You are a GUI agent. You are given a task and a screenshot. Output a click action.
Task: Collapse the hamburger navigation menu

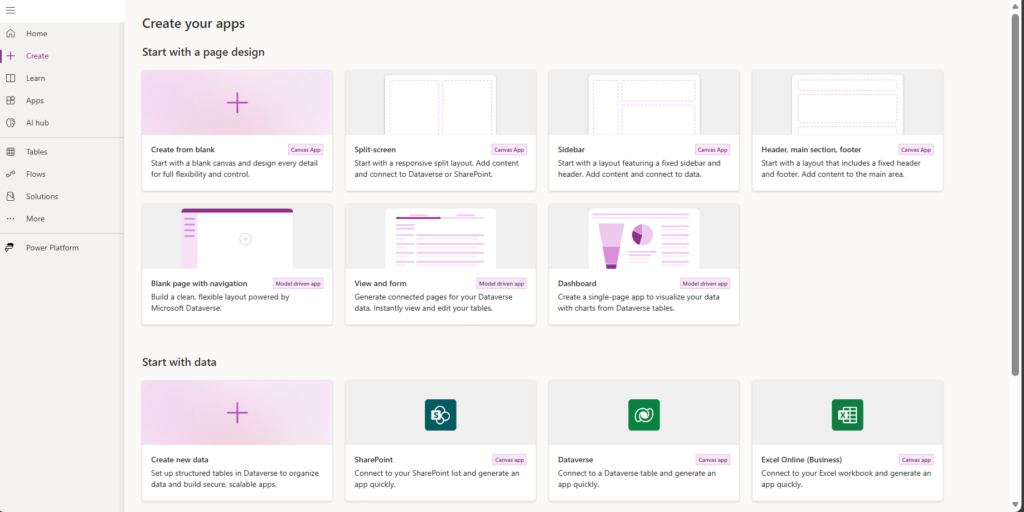click(x=10, y=10)
